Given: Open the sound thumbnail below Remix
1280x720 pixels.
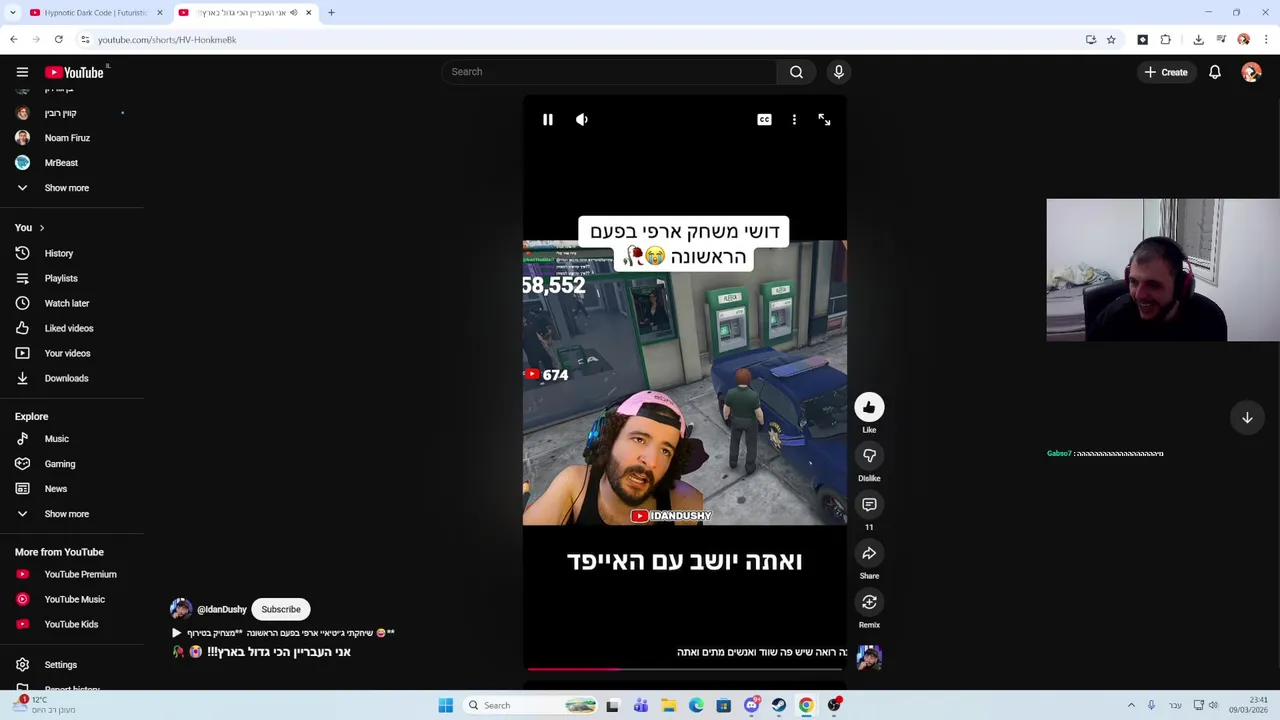Looking at the screenshot, I should 869,657.
